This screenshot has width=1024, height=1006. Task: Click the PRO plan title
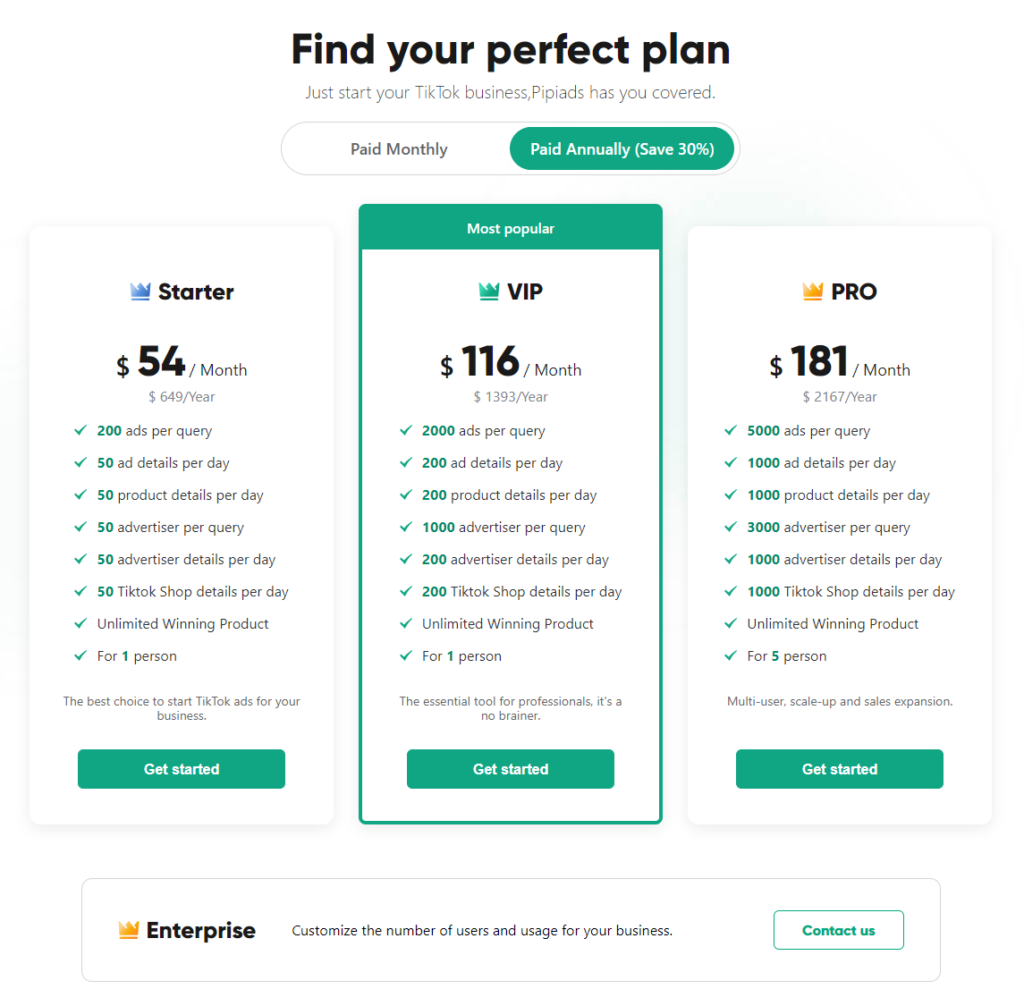(854, 291)
